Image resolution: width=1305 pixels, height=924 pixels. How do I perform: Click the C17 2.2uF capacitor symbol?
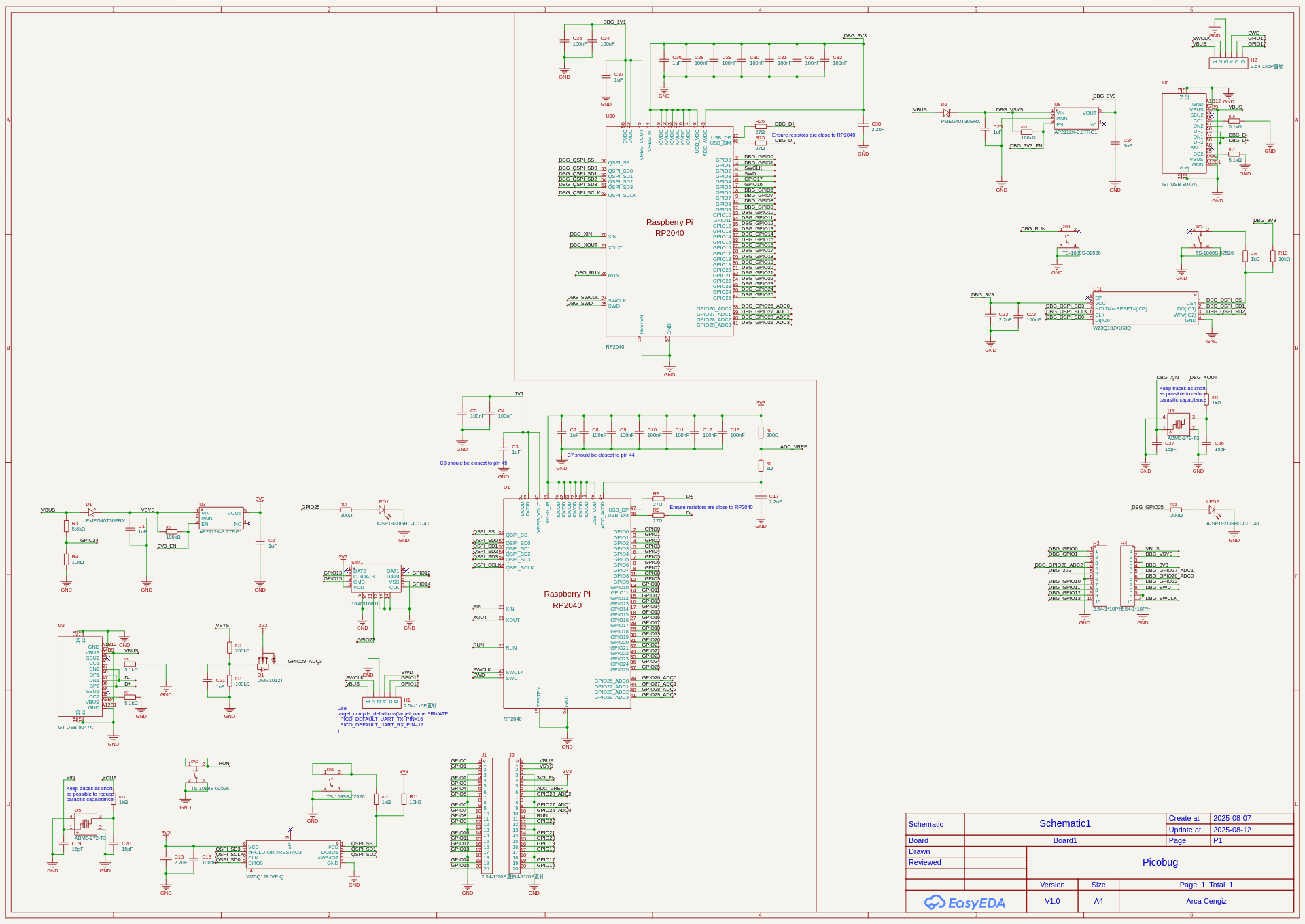(761, 499)
